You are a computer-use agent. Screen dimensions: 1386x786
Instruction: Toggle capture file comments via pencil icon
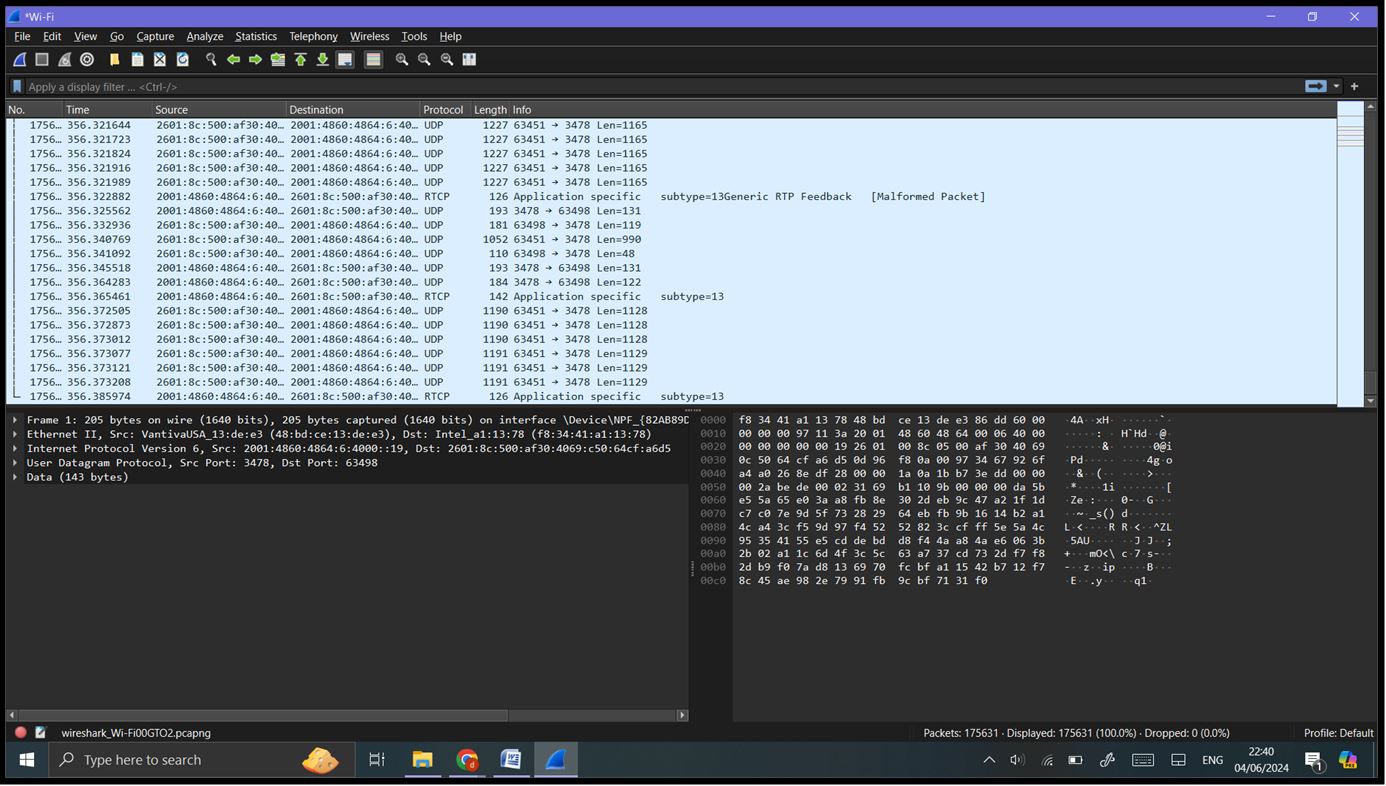click(40, 733)
